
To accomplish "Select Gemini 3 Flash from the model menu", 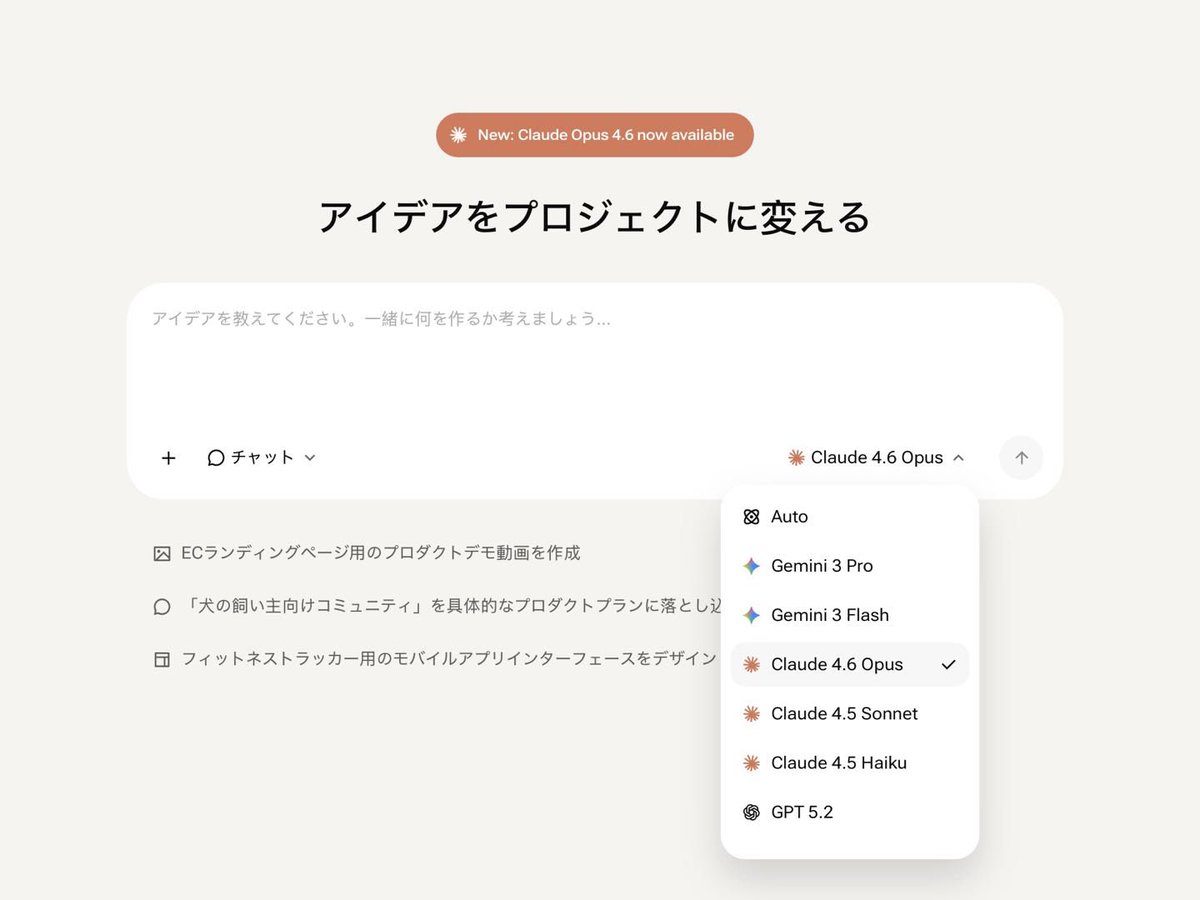I will [x=830, y=615].
